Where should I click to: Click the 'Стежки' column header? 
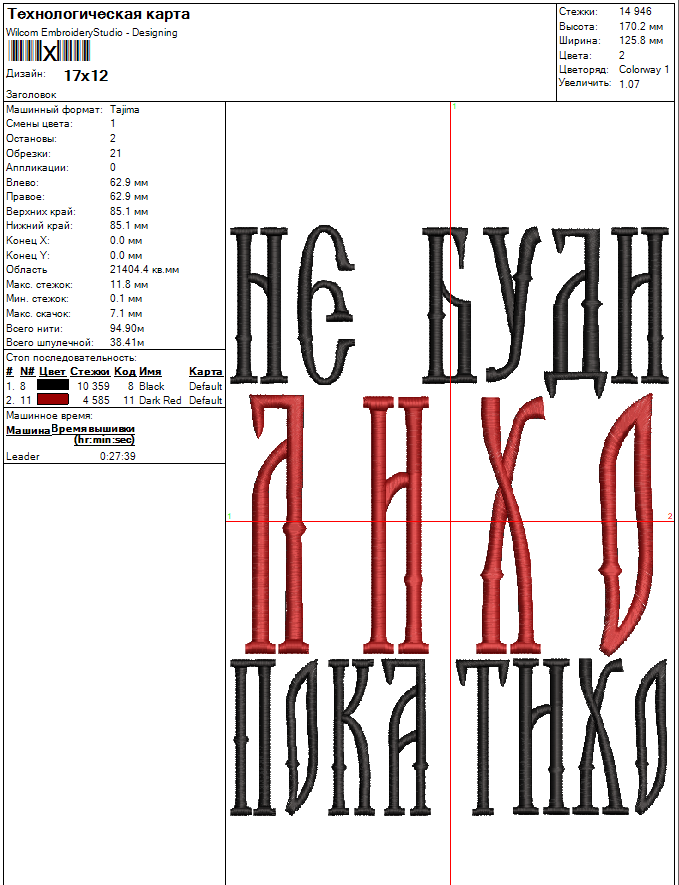(90, 372)
